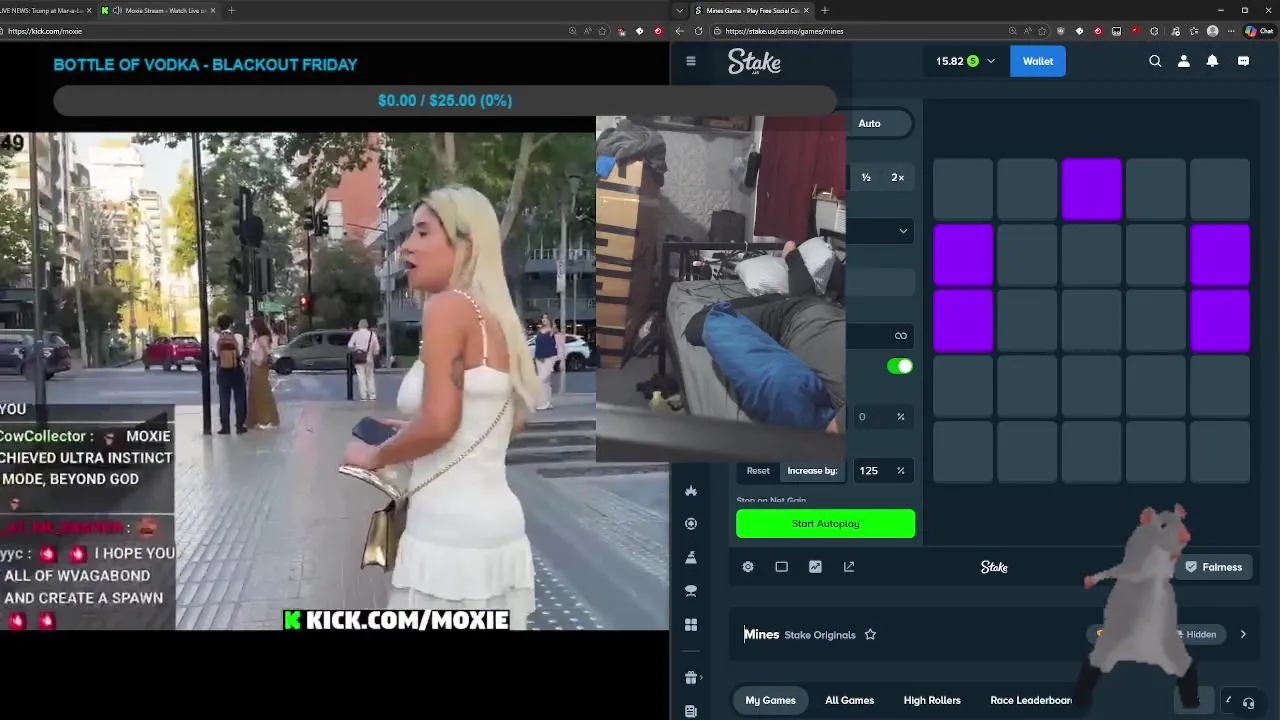Open Stake notifications bell

tap(1212, 61)
